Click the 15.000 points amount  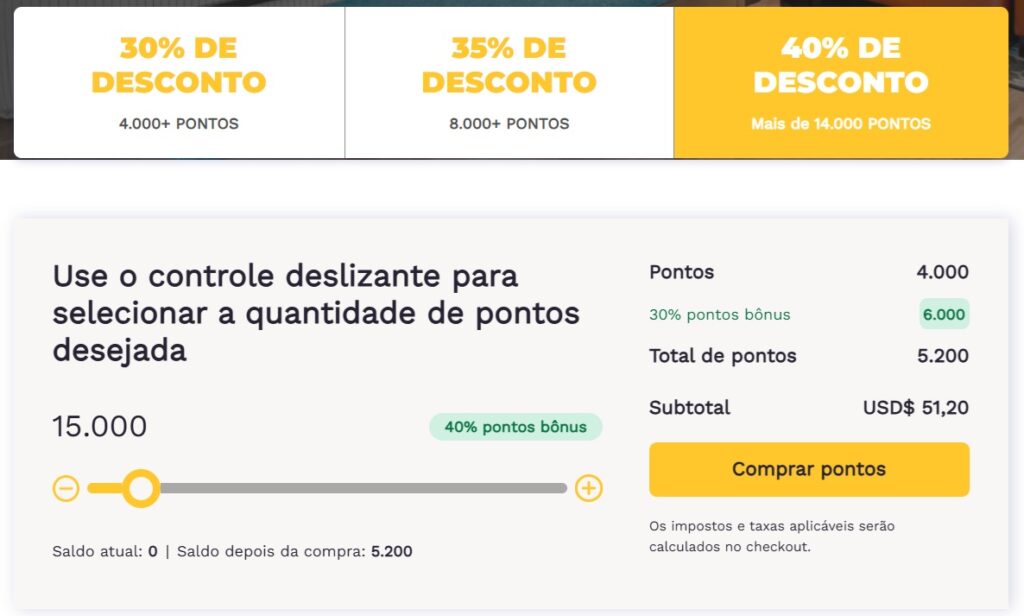100,427
